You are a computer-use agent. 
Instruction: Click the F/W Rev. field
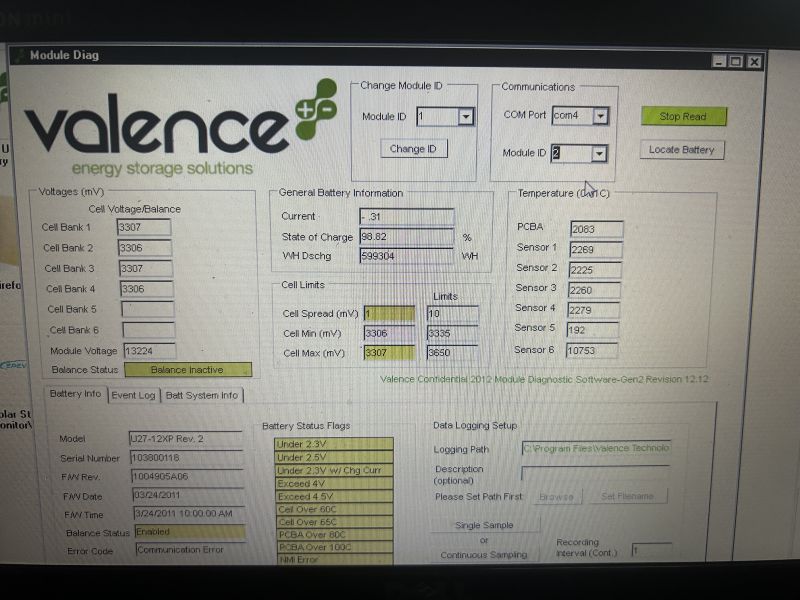188,477
